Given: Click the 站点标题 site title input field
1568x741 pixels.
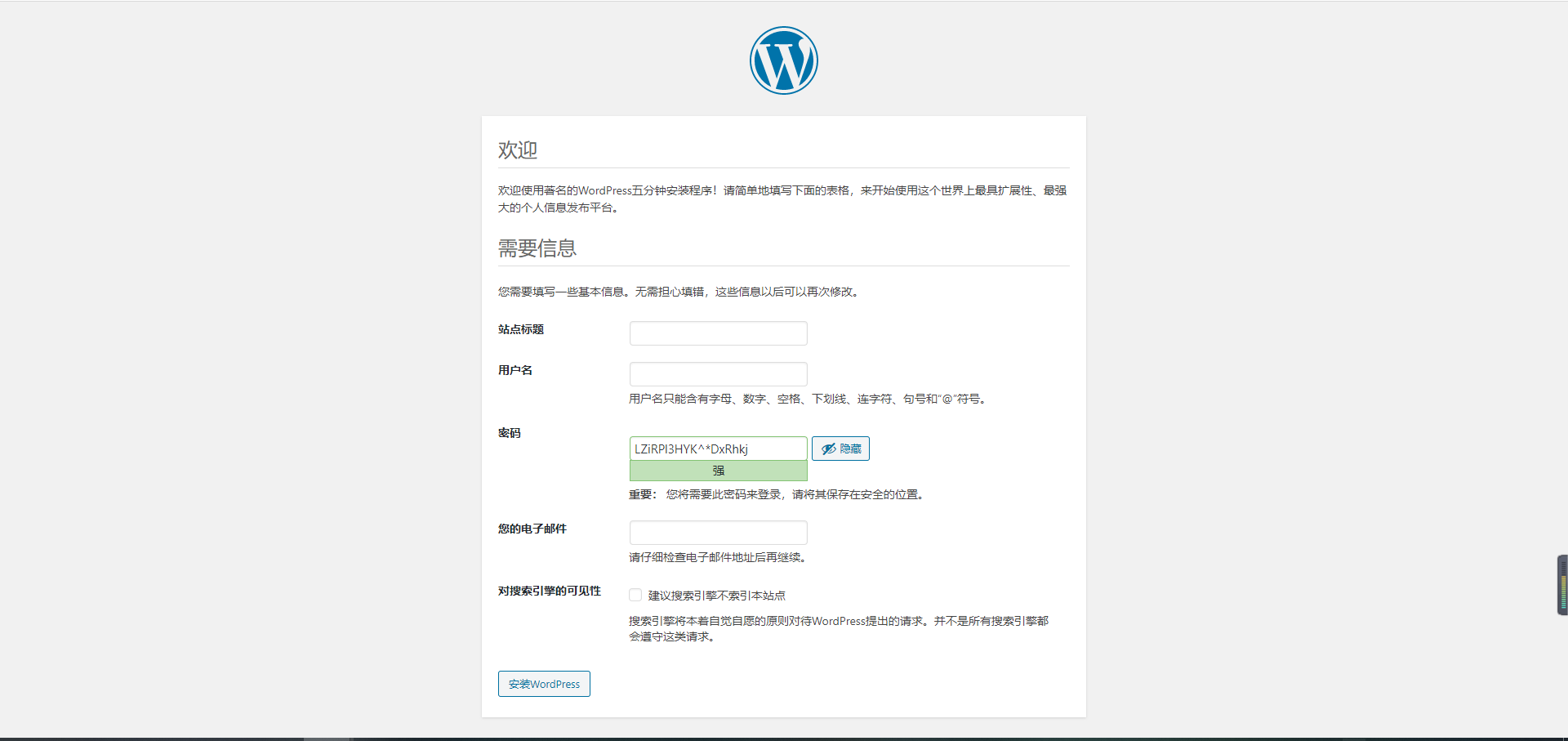Looking at the screenshot, I should pos(718,333).
